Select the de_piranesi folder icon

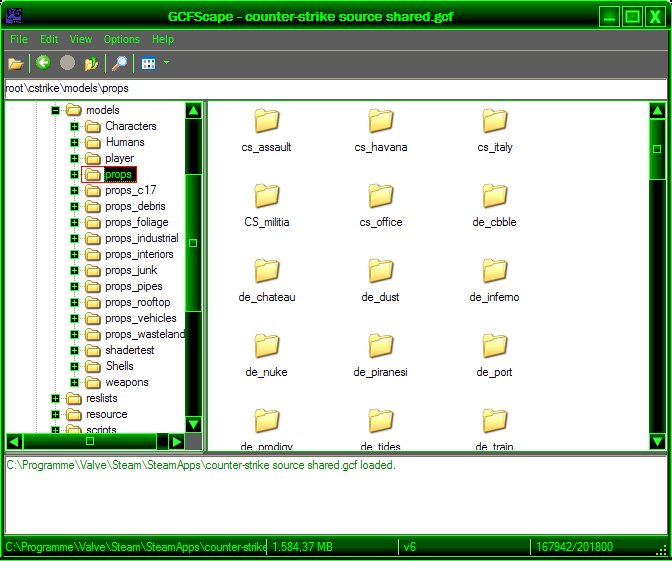381,345
